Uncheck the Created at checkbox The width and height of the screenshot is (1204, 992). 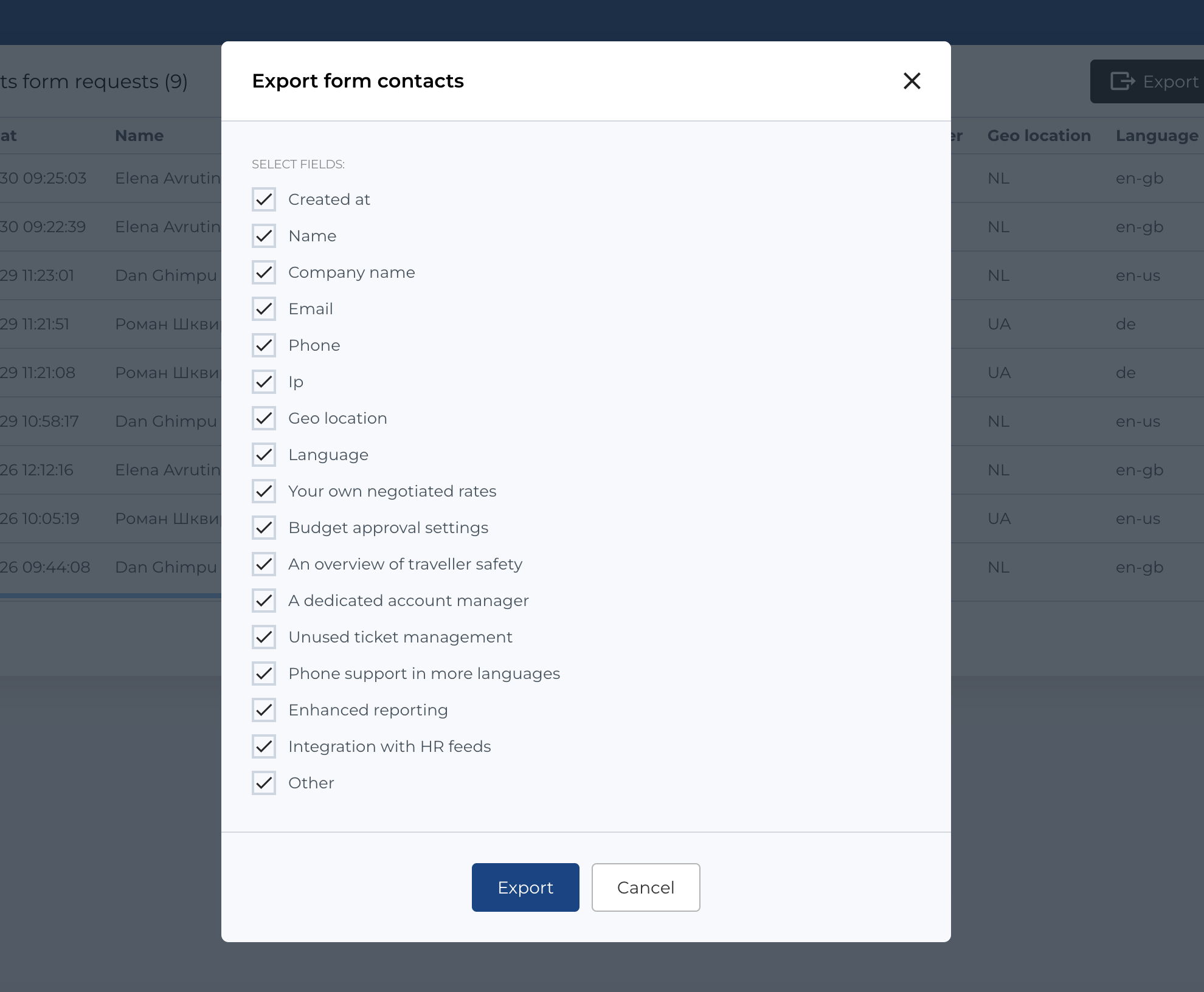click(x=264, y=199)
